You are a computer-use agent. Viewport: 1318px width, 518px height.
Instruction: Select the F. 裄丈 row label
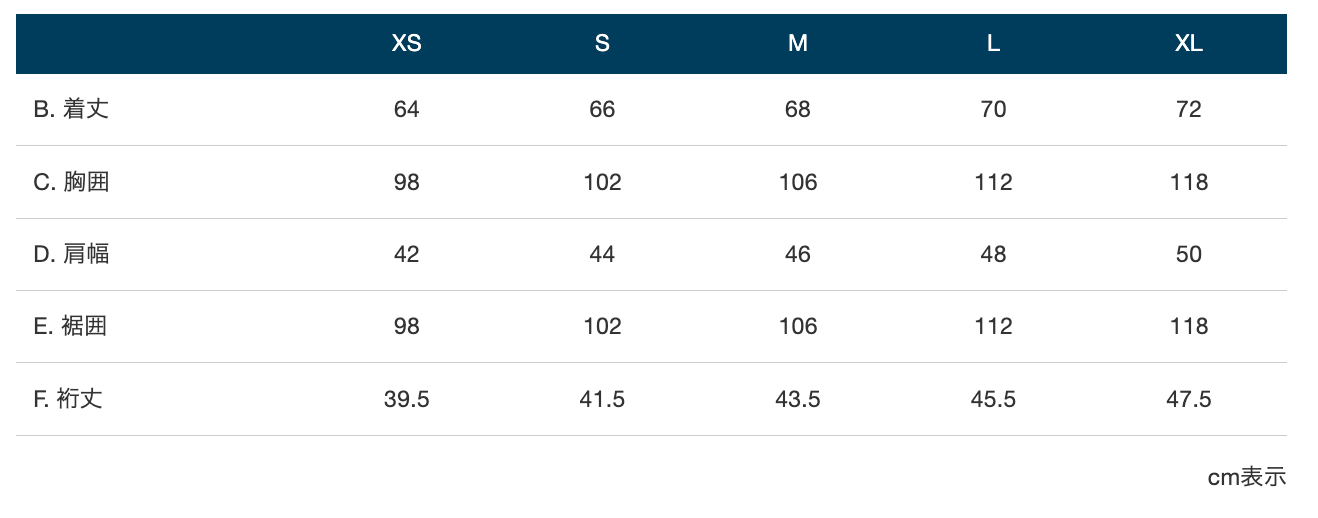coord(68,399)
